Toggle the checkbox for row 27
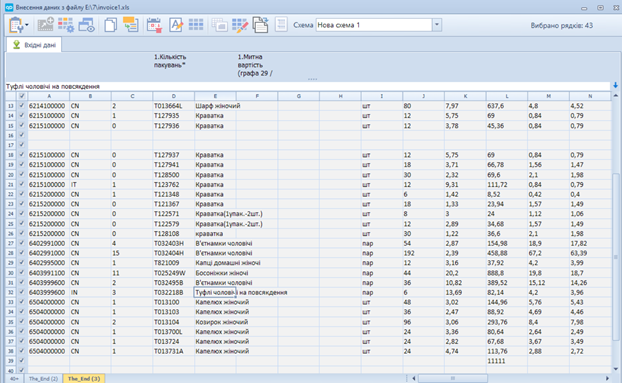Image resolution: width=622 pixels, height=383 pixels. point(22,243)
